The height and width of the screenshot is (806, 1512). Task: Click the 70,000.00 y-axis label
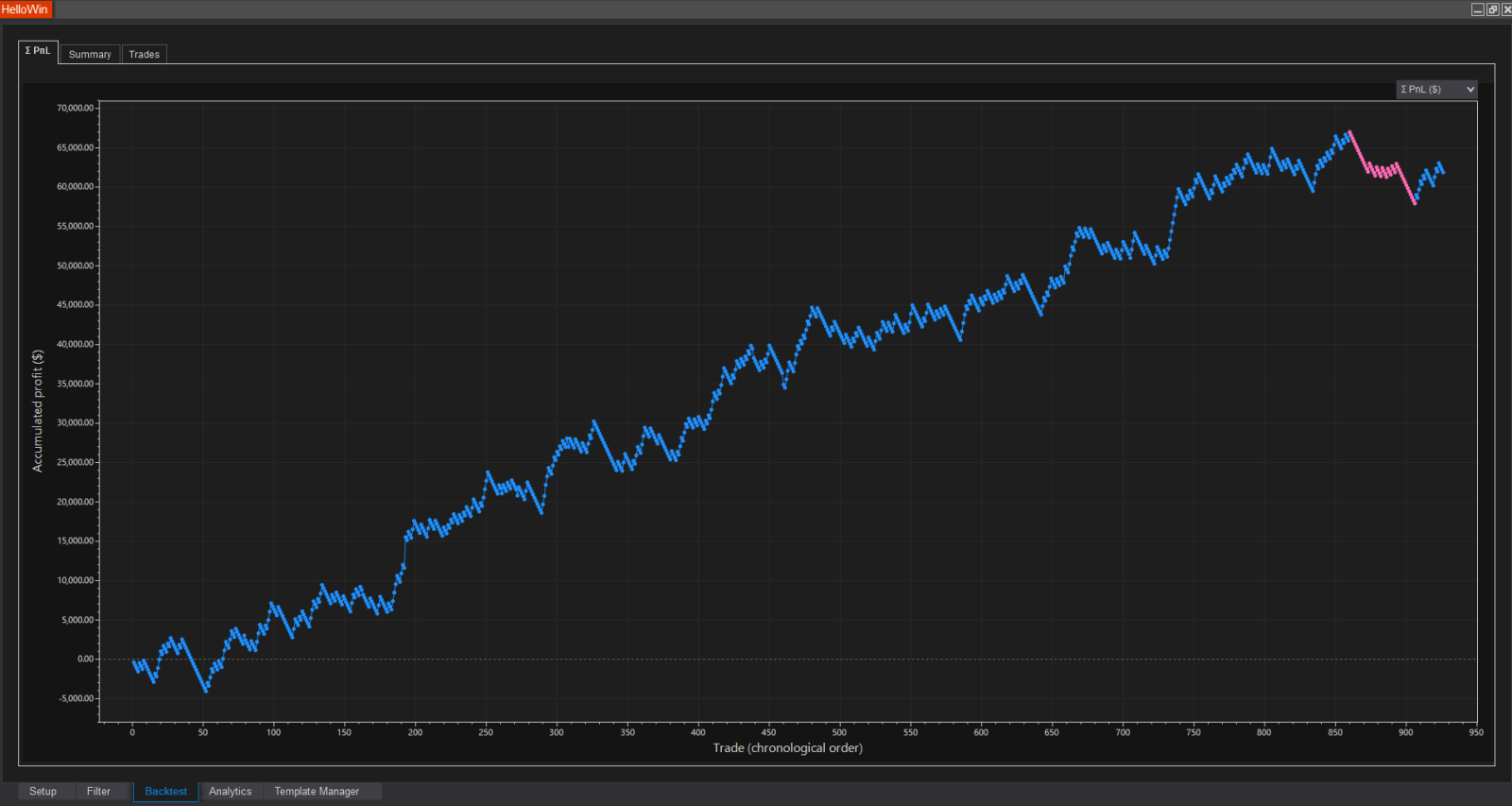[75, 109]
